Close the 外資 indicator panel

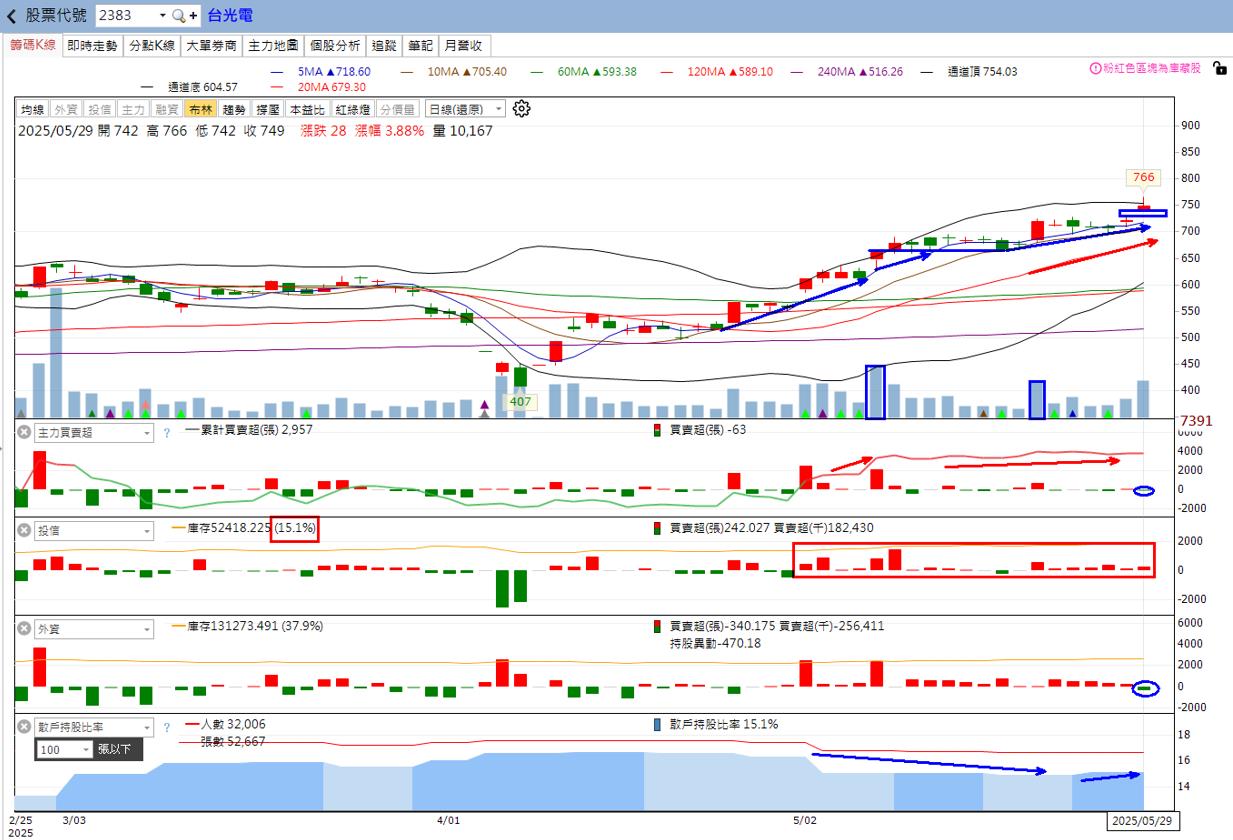tap(23, 629)
